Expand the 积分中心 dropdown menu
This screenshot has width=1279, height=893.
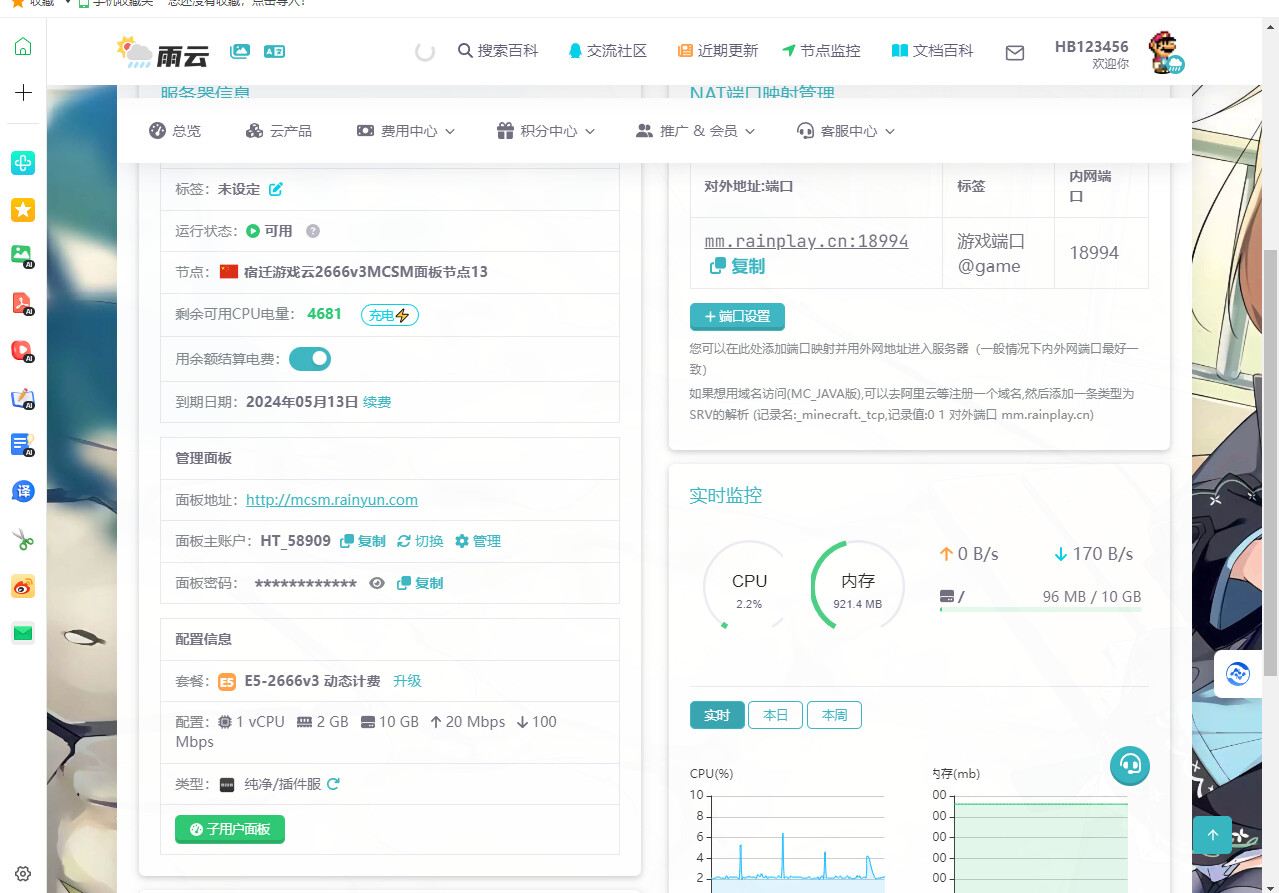click(x=545, y=131)
